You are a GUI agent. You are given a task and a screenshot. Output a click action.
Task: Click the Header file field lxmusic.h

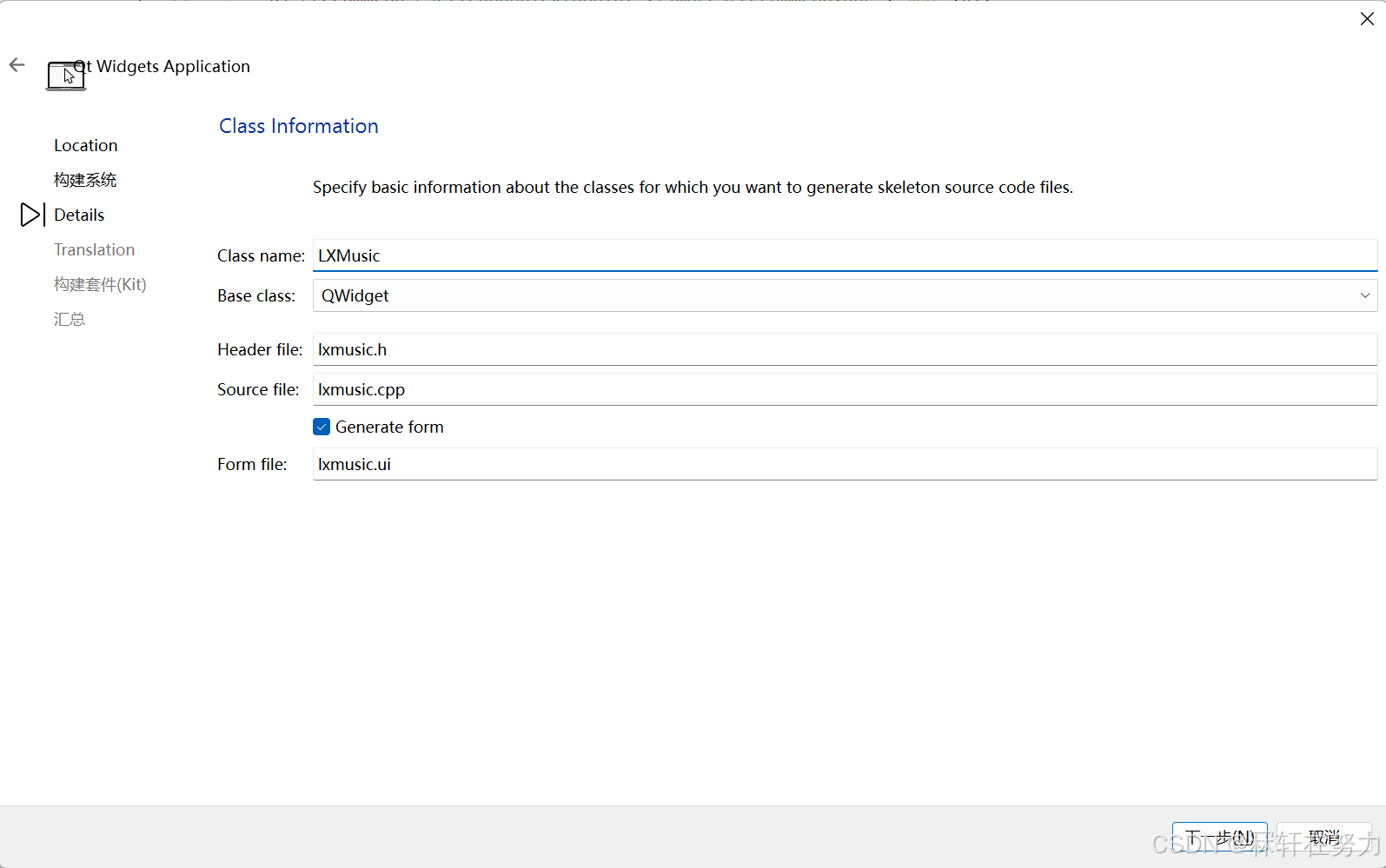[845, 349]
